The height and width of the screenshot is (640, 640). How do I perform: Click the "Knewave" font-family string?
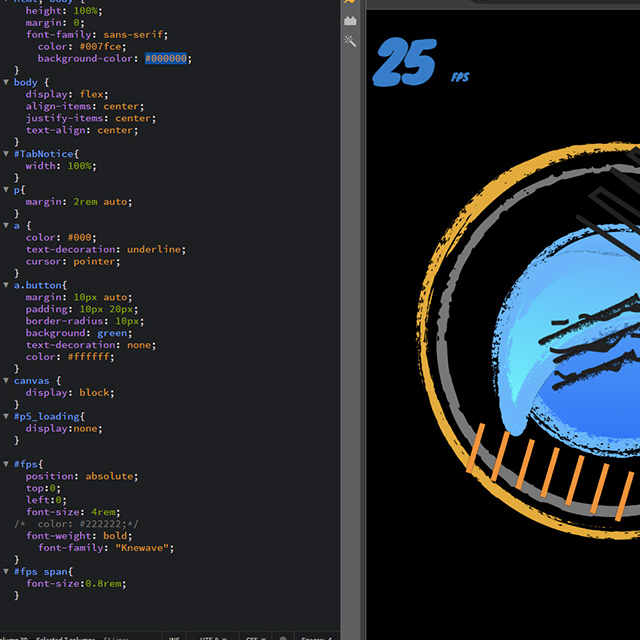pyautogui.click(x=145, y=548)
